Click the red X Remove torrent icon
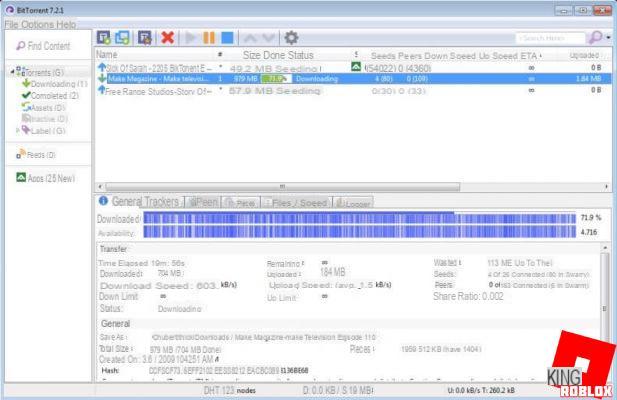Image resolution: width=617 pixels, height=400 pixels. coord(168,38)
